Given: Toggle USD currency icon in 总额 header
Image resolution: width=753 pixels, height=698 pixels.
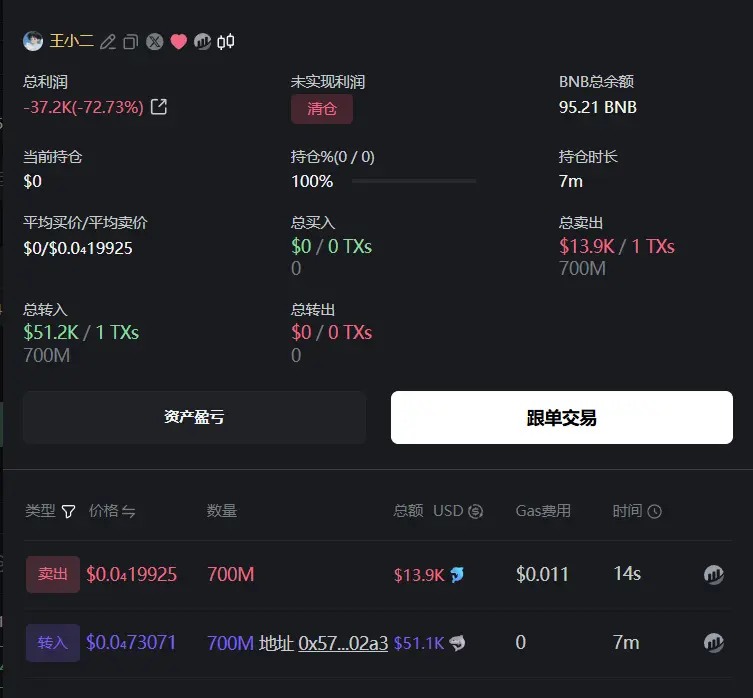Looking at the screenshot, I should [x=475, y=511].
